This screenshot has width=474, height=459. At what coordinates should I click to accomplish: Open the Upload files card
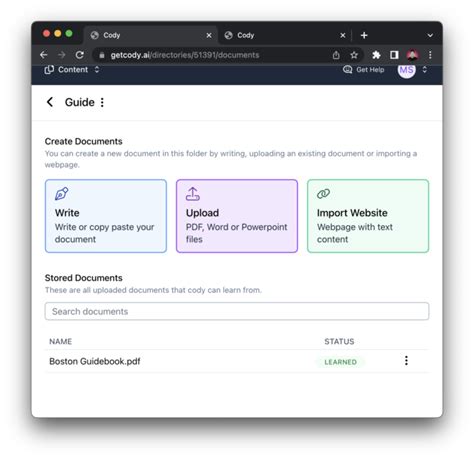point(237,216)
